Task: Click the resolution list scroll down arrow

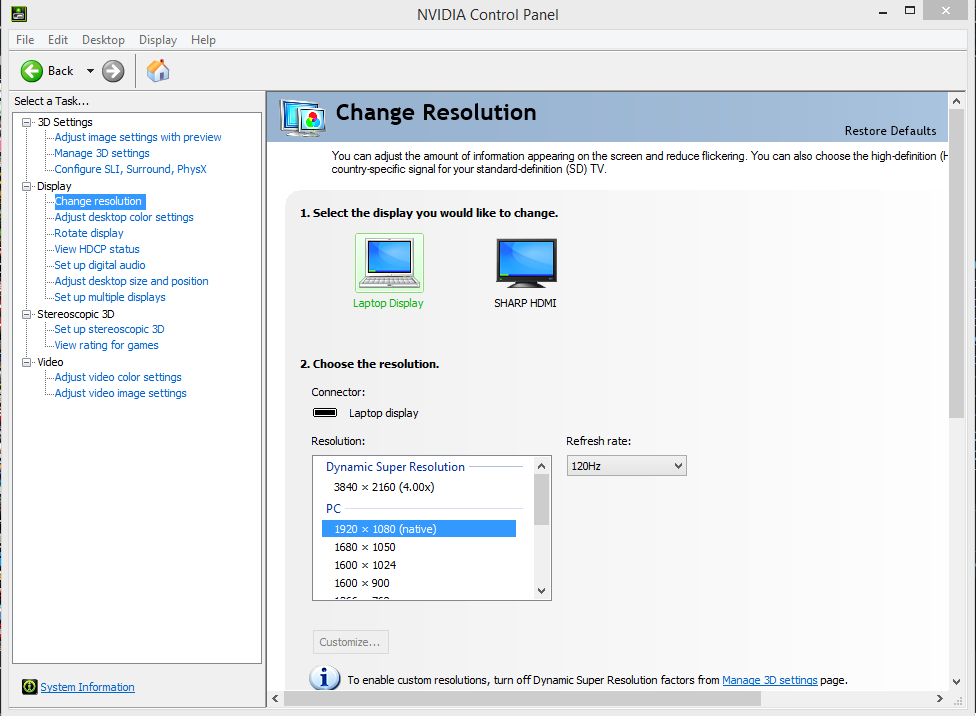Action: pyautogui.click(x=542, y=591)
